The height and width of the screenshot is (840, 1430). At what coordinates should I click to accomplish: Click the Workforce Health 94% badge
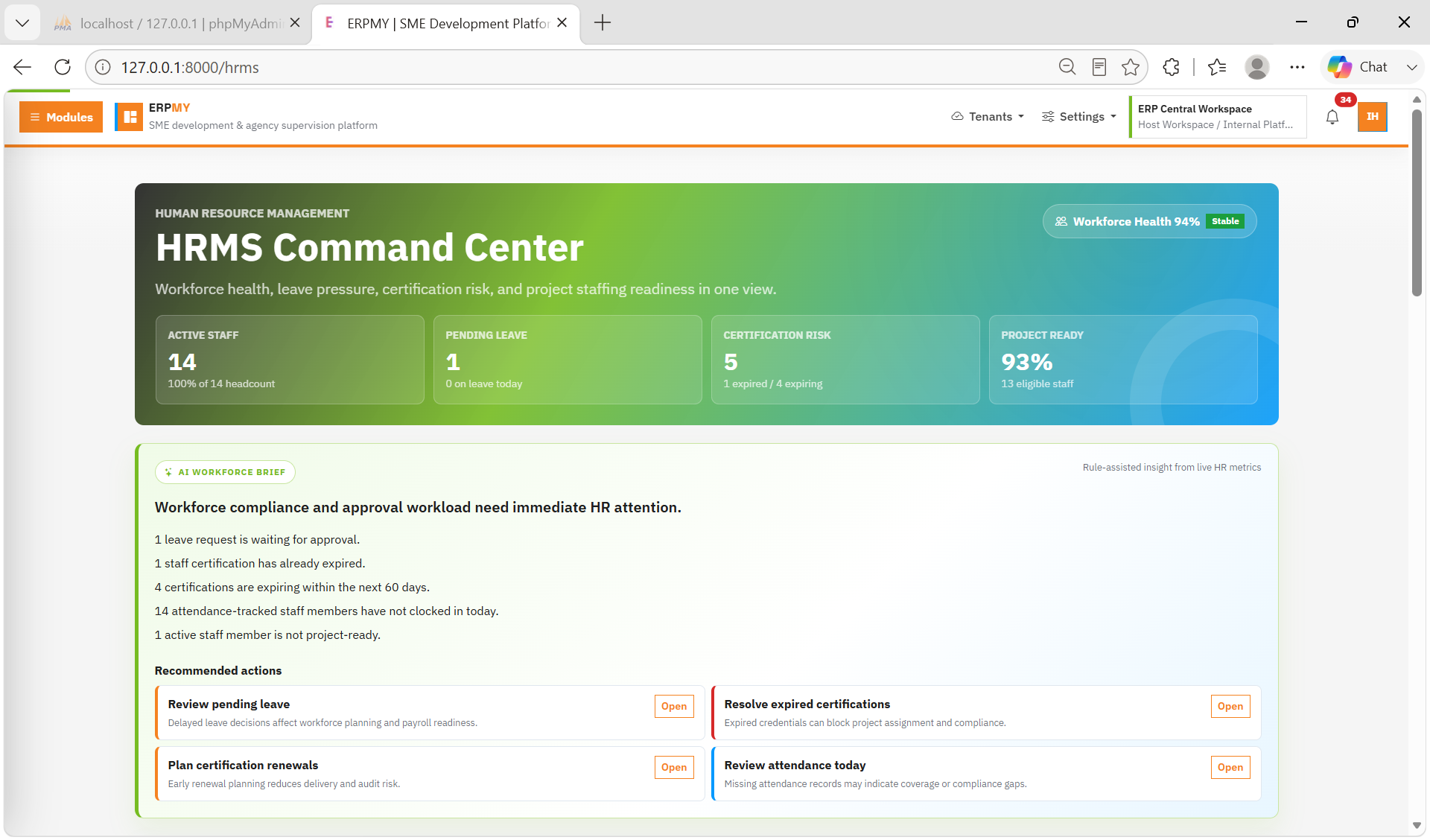1149,222
